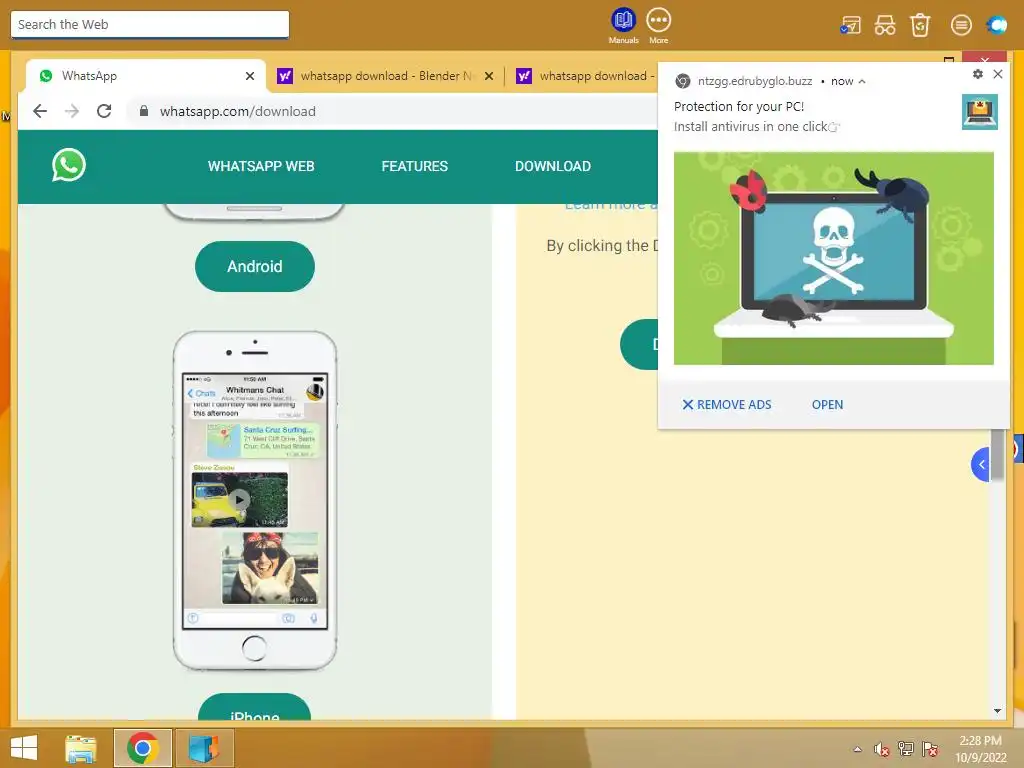Click the binoculars icon in top toolbar
Image resolution: width=1024 pixels, height=768 pixels.
[885, 25]
